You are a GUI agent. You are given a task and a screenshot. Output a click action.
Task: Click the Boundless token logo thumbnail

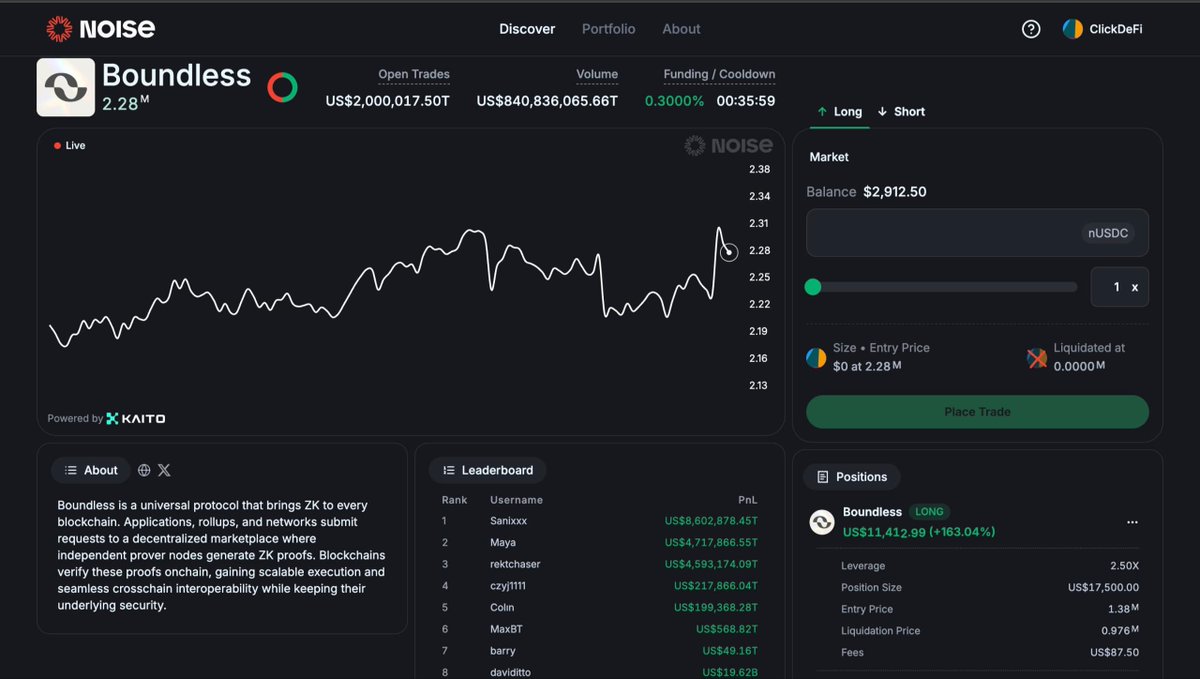pos(66,87)
